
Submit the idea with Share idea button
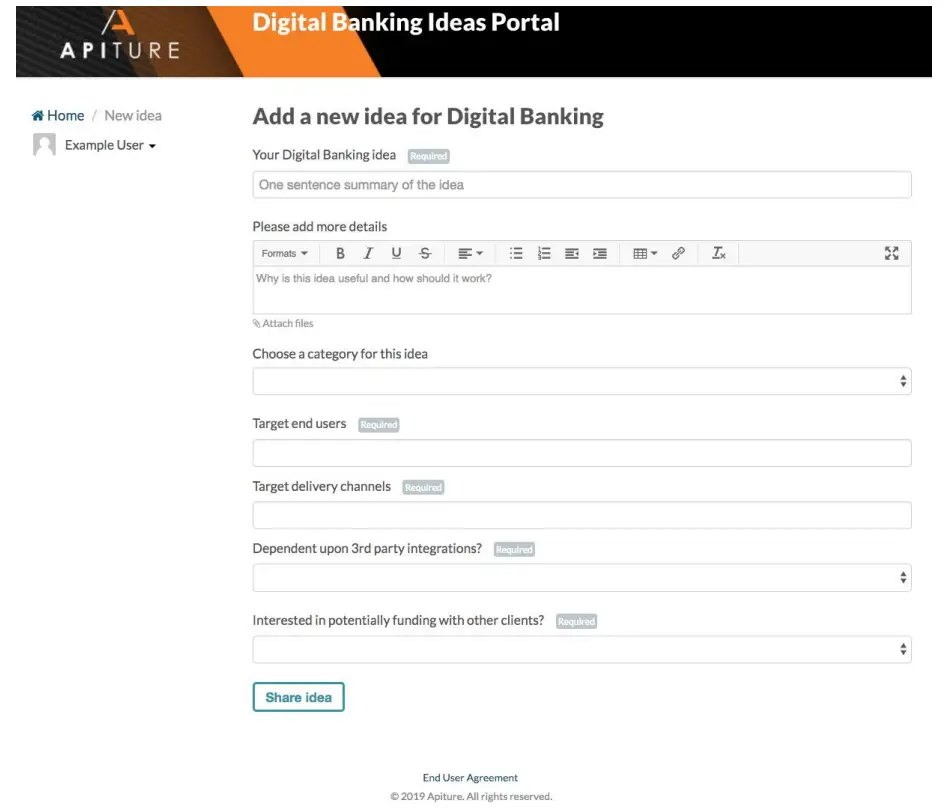click(298, 697)
